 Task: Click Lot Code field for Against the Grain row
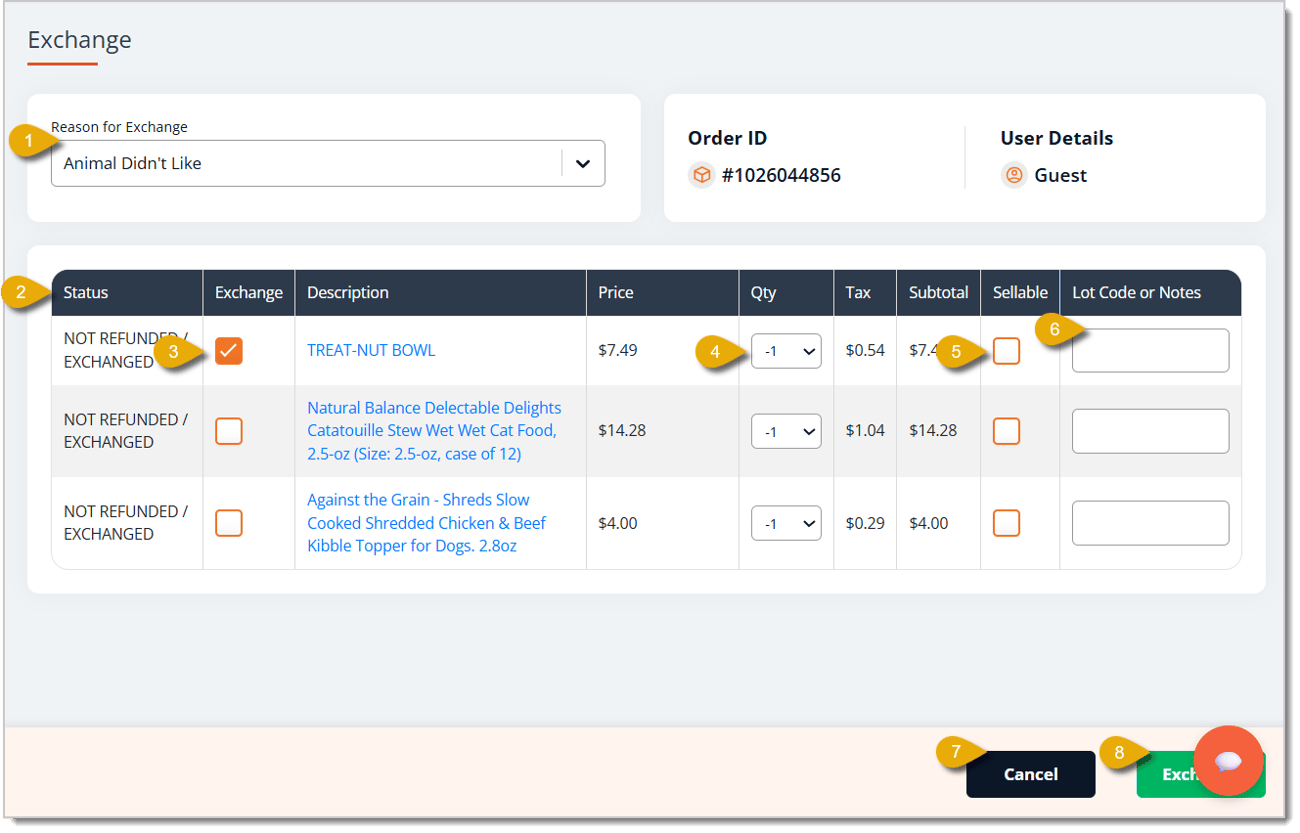[1150, 523]
